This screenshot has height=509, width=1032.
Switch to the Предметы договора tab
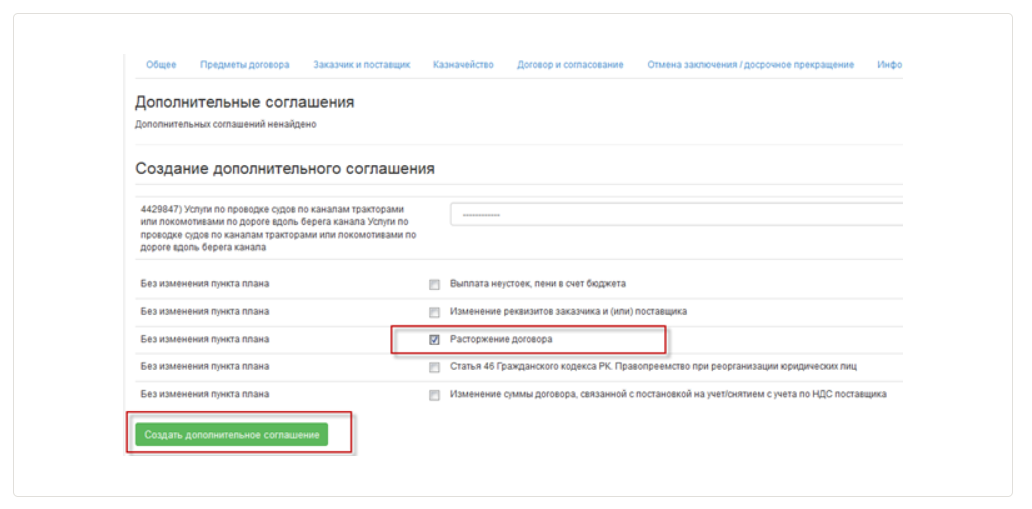245,65
